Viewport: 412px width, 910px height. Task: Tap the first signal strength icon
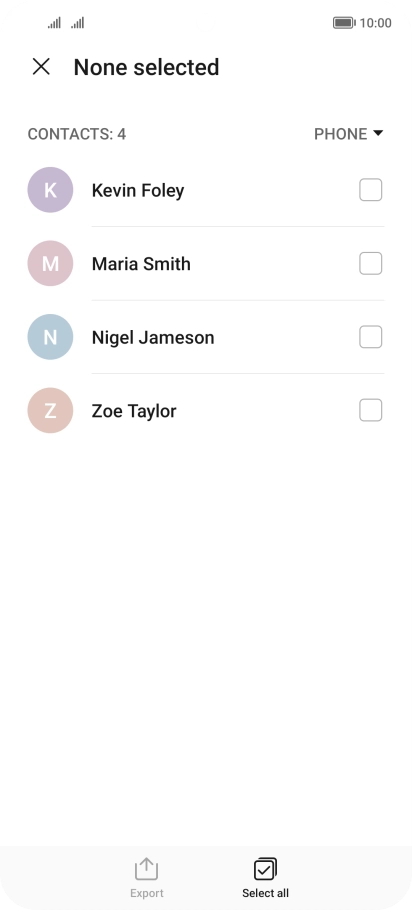coord(55,23)
